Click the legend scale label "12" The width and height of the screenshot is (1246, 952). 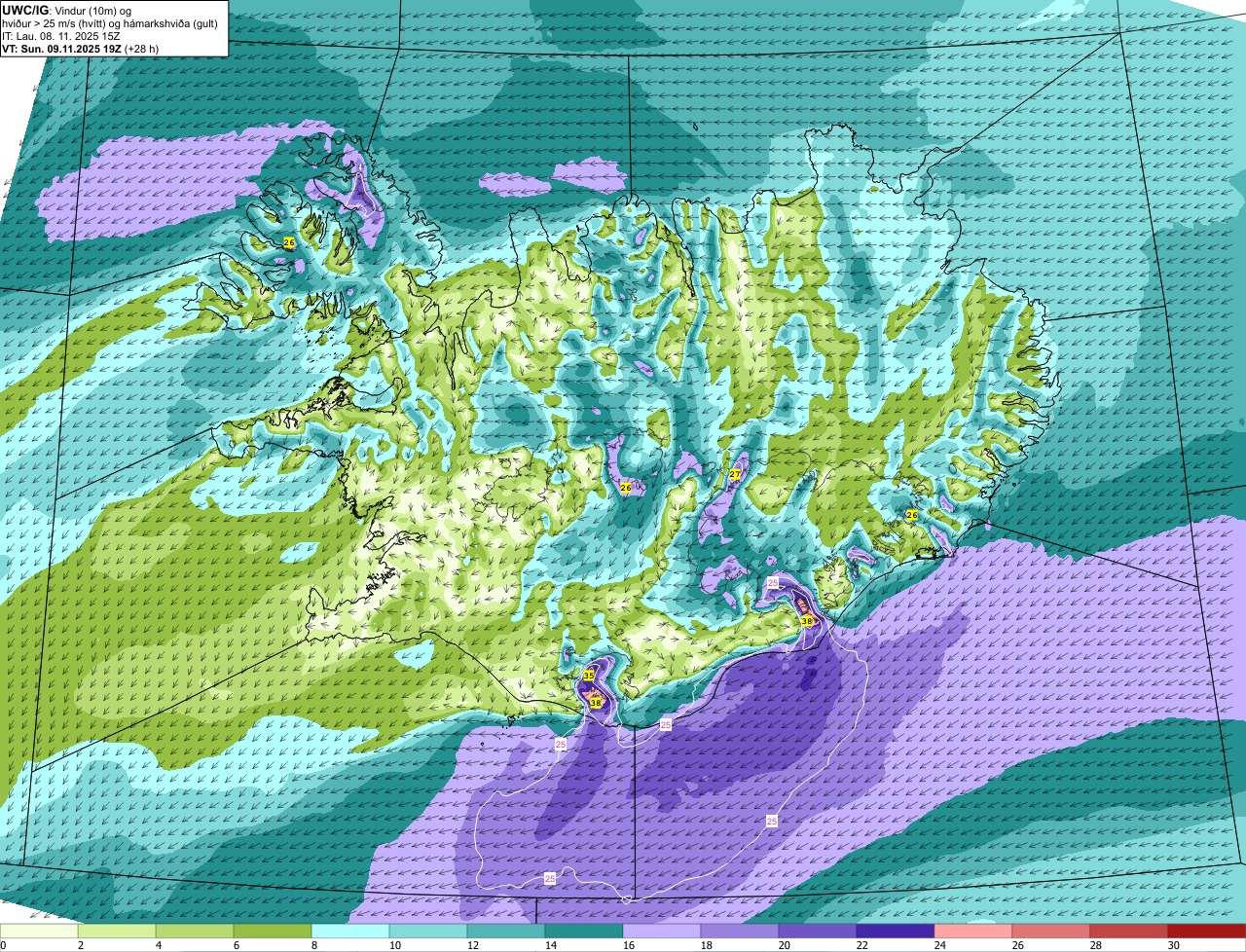pos(472,945)
